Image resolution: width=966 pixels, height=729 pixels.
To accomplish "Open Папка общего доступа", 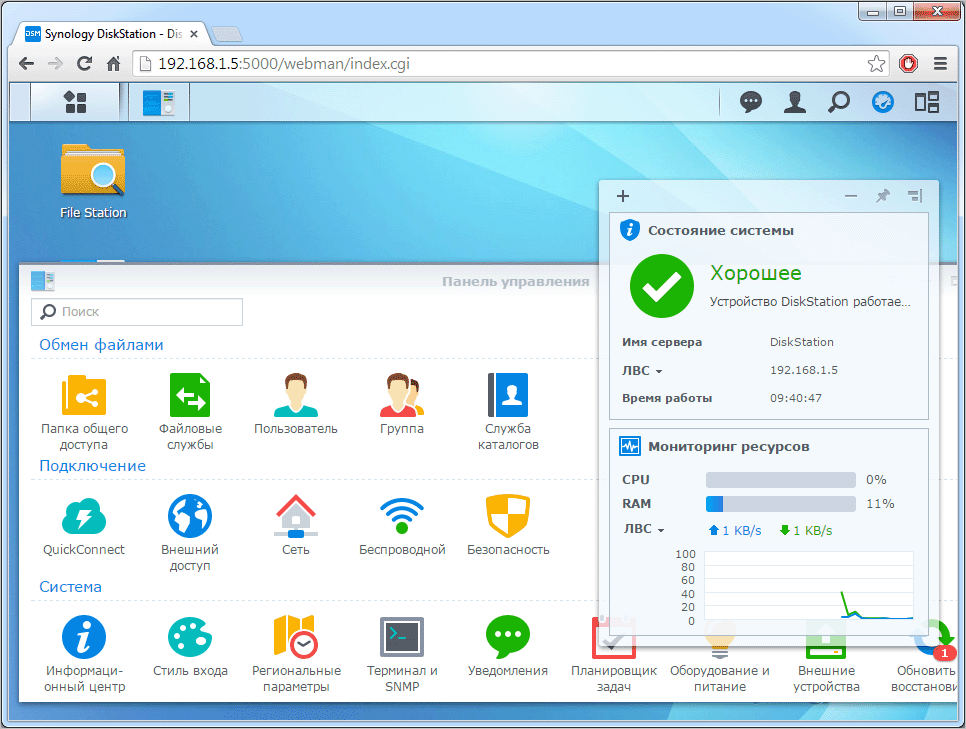I will pyautogui.click(x=84, y=412).
